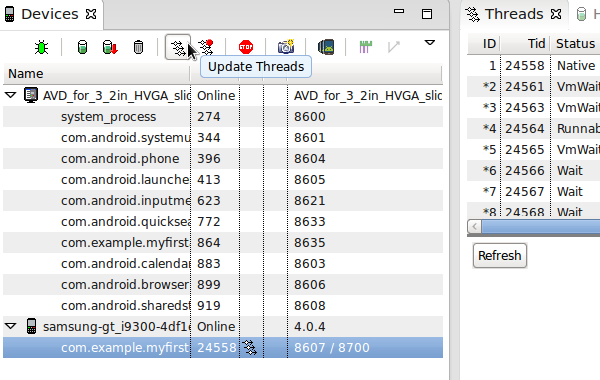Click the phone icon beside samsung-gt_i9300

31,326
